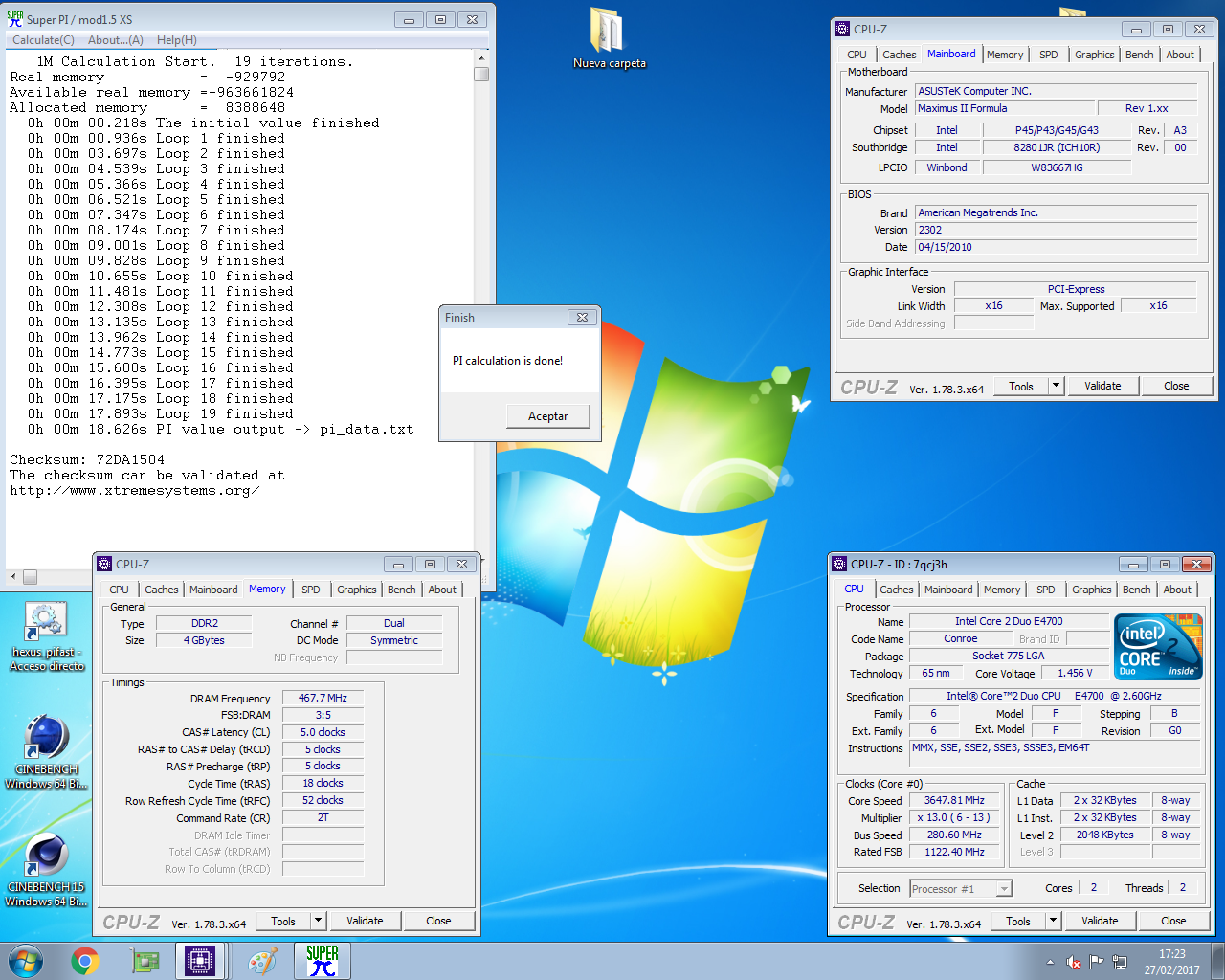
Task: Click the FSB:DRAM 3:5 value
Action: point(323,715)
